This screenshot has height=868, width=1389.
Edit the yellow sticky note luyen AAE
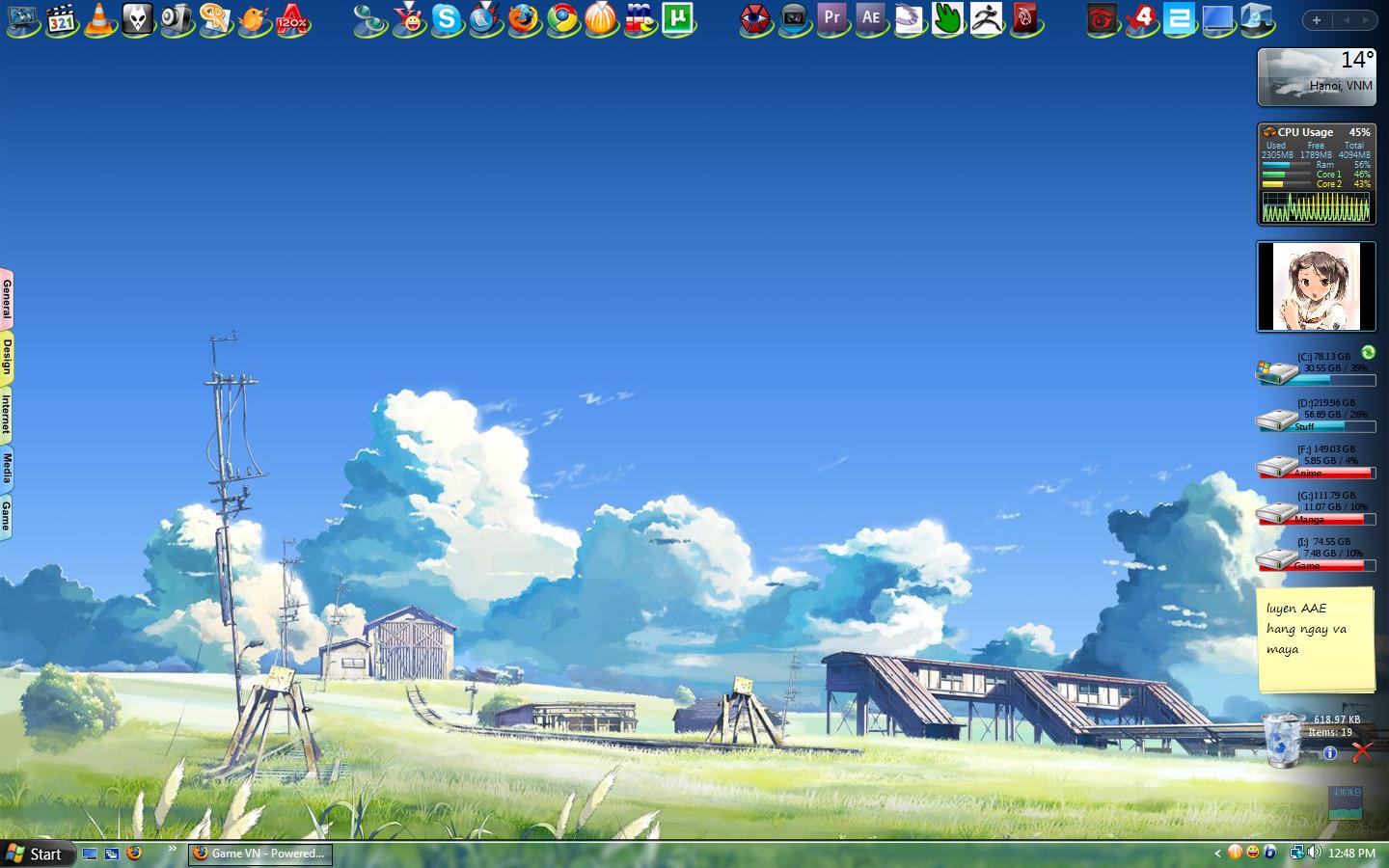pos(1316,639)
